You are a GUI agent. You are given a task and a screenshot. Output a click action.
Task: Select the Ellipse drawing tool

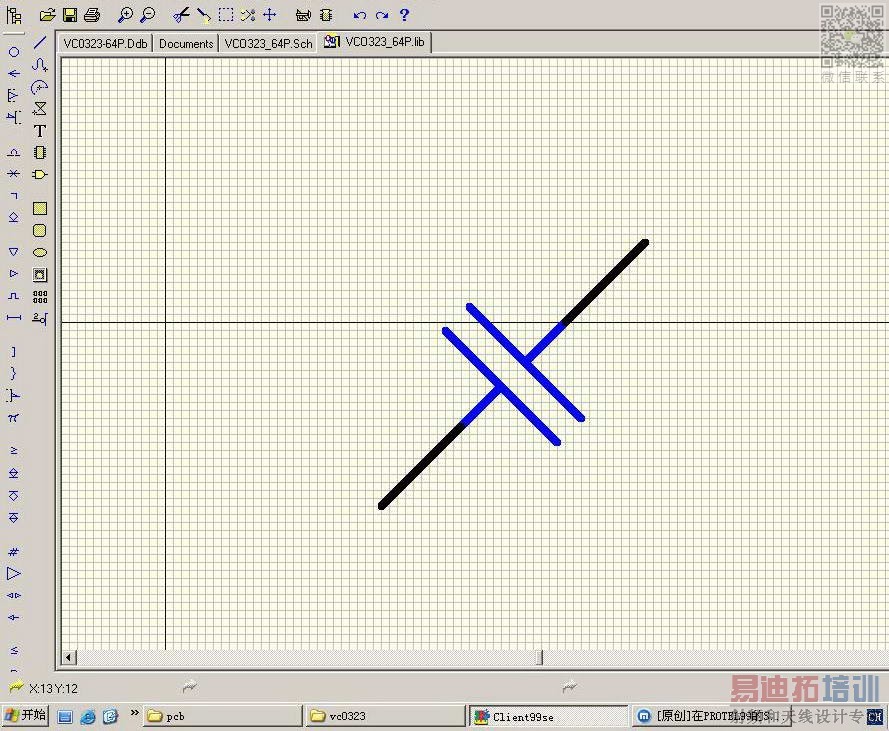coord(40,253)
